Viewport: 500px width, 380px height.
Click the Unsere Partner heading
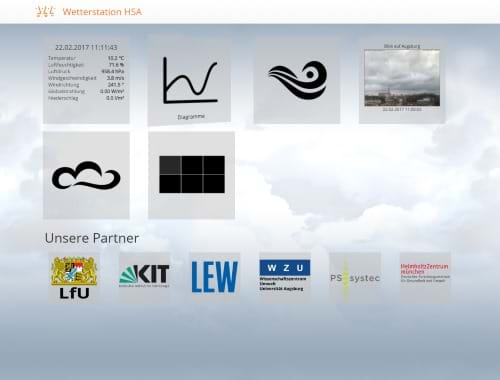(x=92, y=238)
